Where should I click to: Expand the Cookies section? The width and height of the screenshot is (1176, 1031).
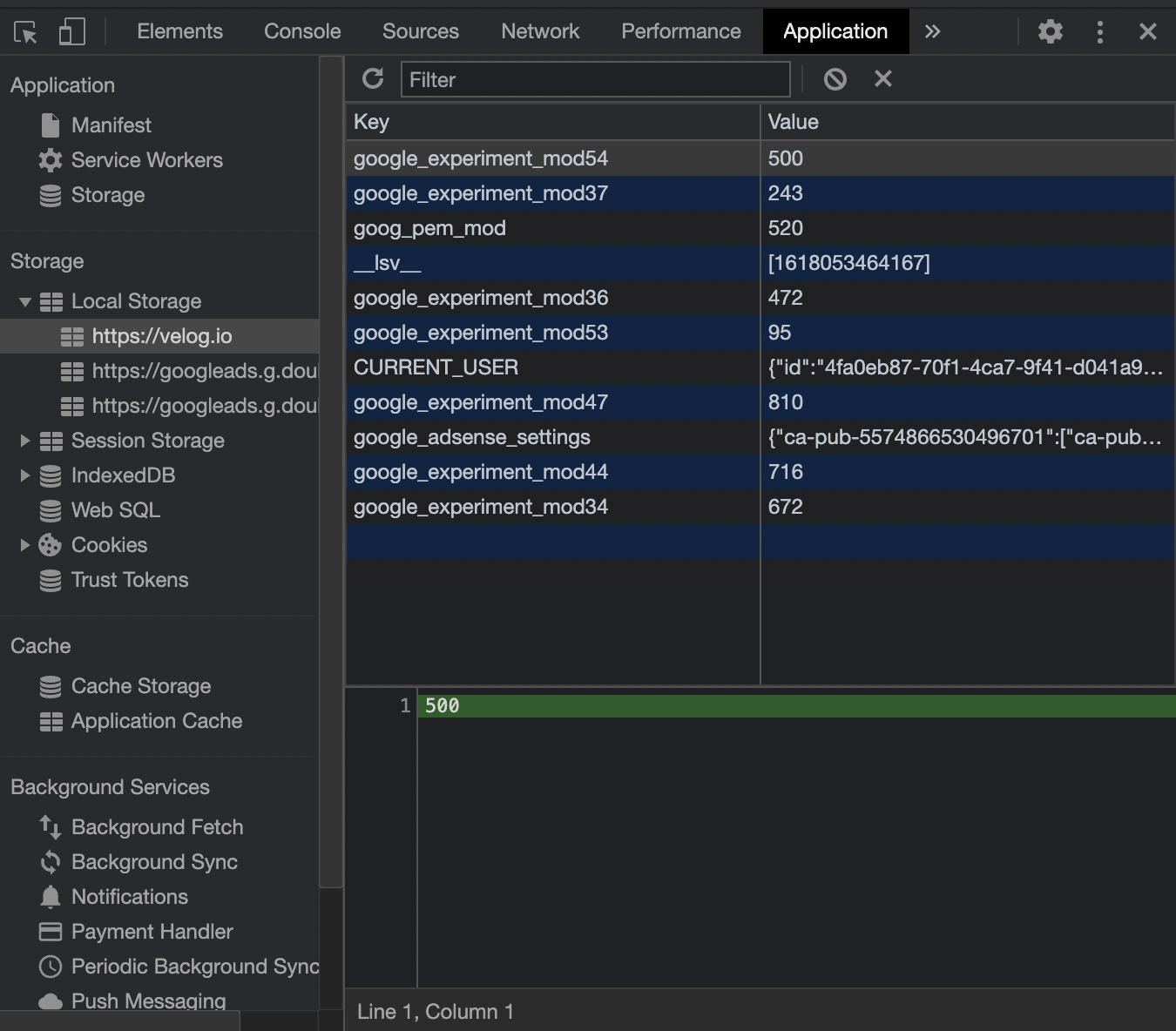click(24, 545)
